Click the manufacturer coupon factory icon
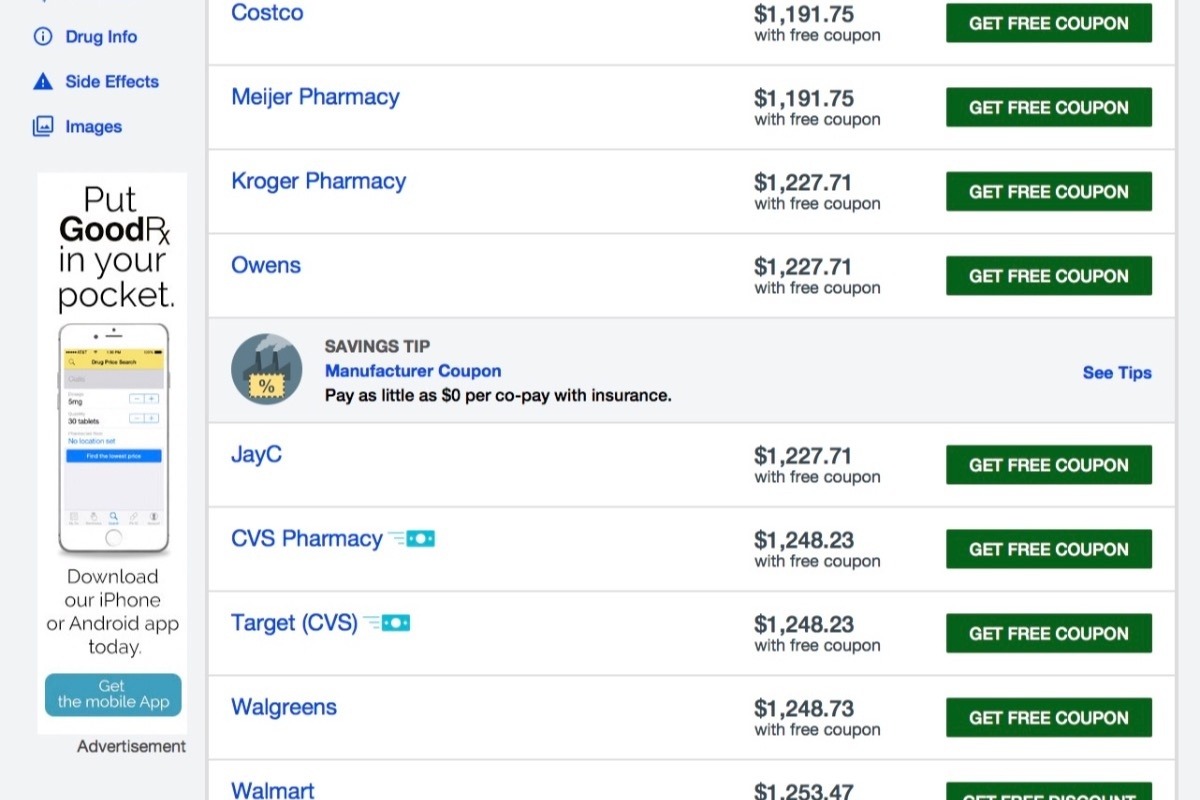The image size is (1200, 800). (267, 369)
